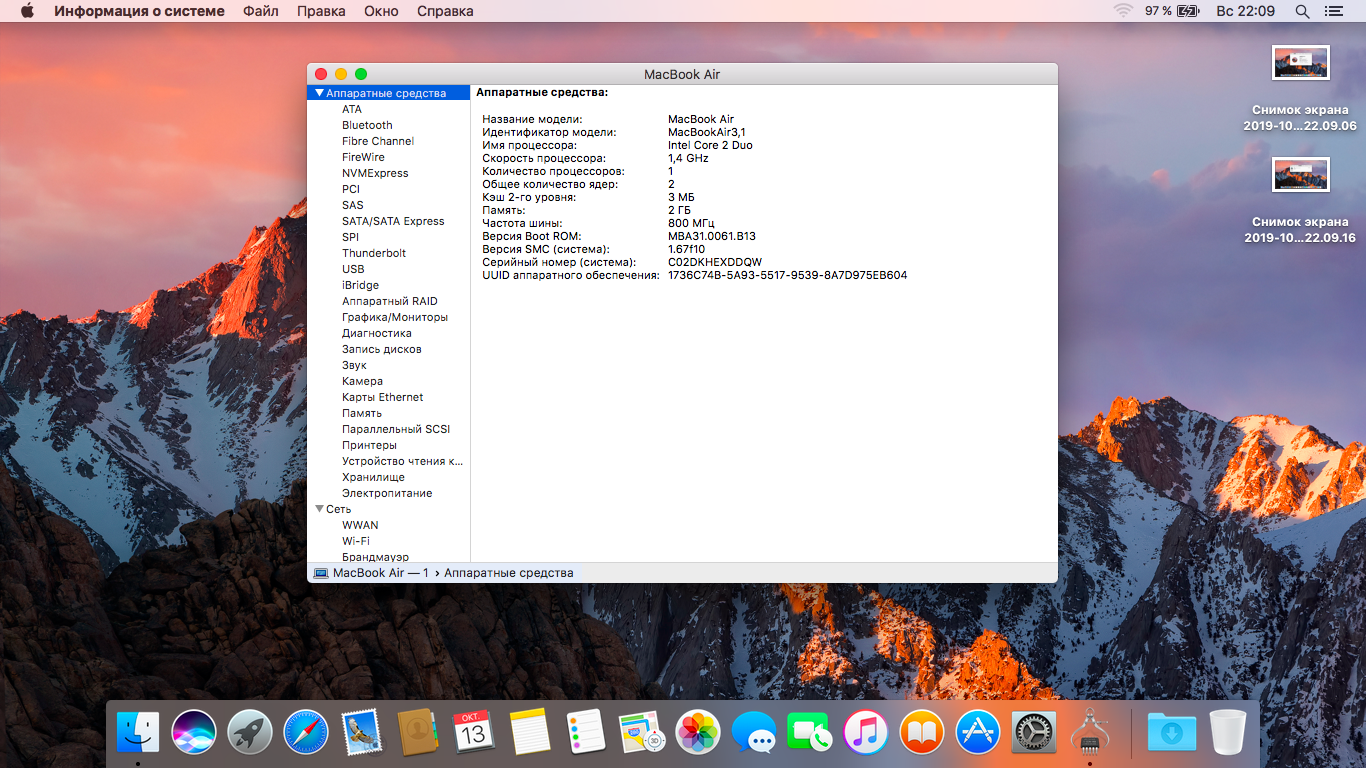This screenshot has width=1366, height=768.
Task: Open the Apple menu
Action: (x=27, y=11)
